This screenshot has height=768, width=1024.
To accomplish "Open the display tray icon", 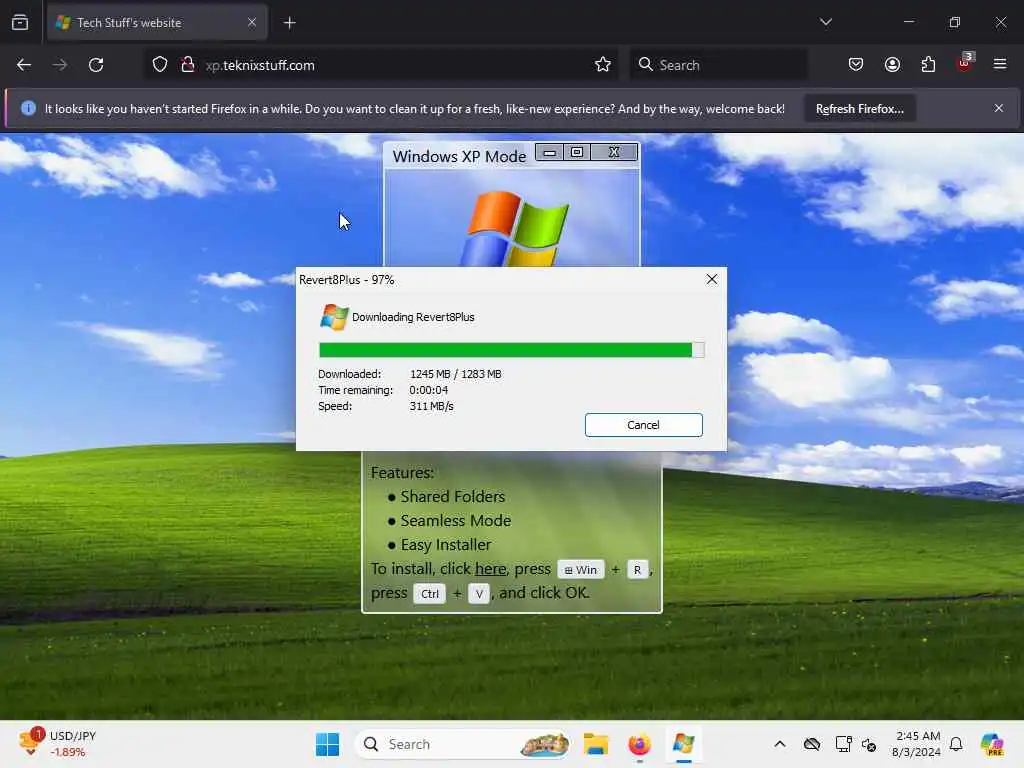I will point(843,744).
